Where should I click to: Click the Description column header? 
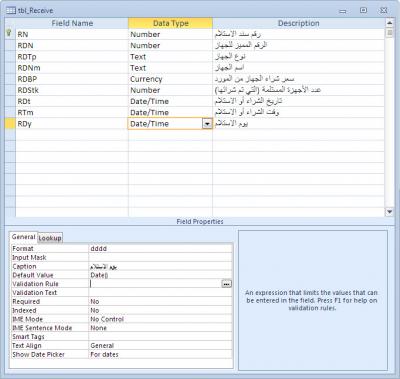point(299,23)
